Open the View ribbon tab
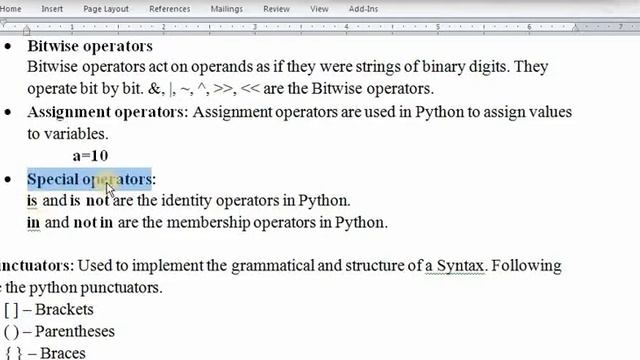The width and height of the screenshot is (640, 360). coord(319,9)
